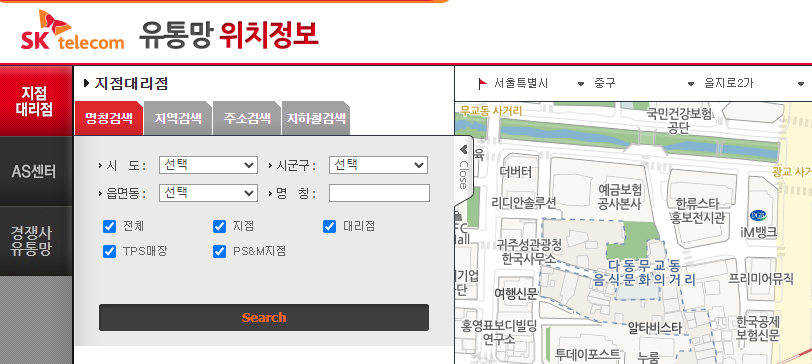
Task: Switch to the 지역검색 tab
Action: point(178,118)
